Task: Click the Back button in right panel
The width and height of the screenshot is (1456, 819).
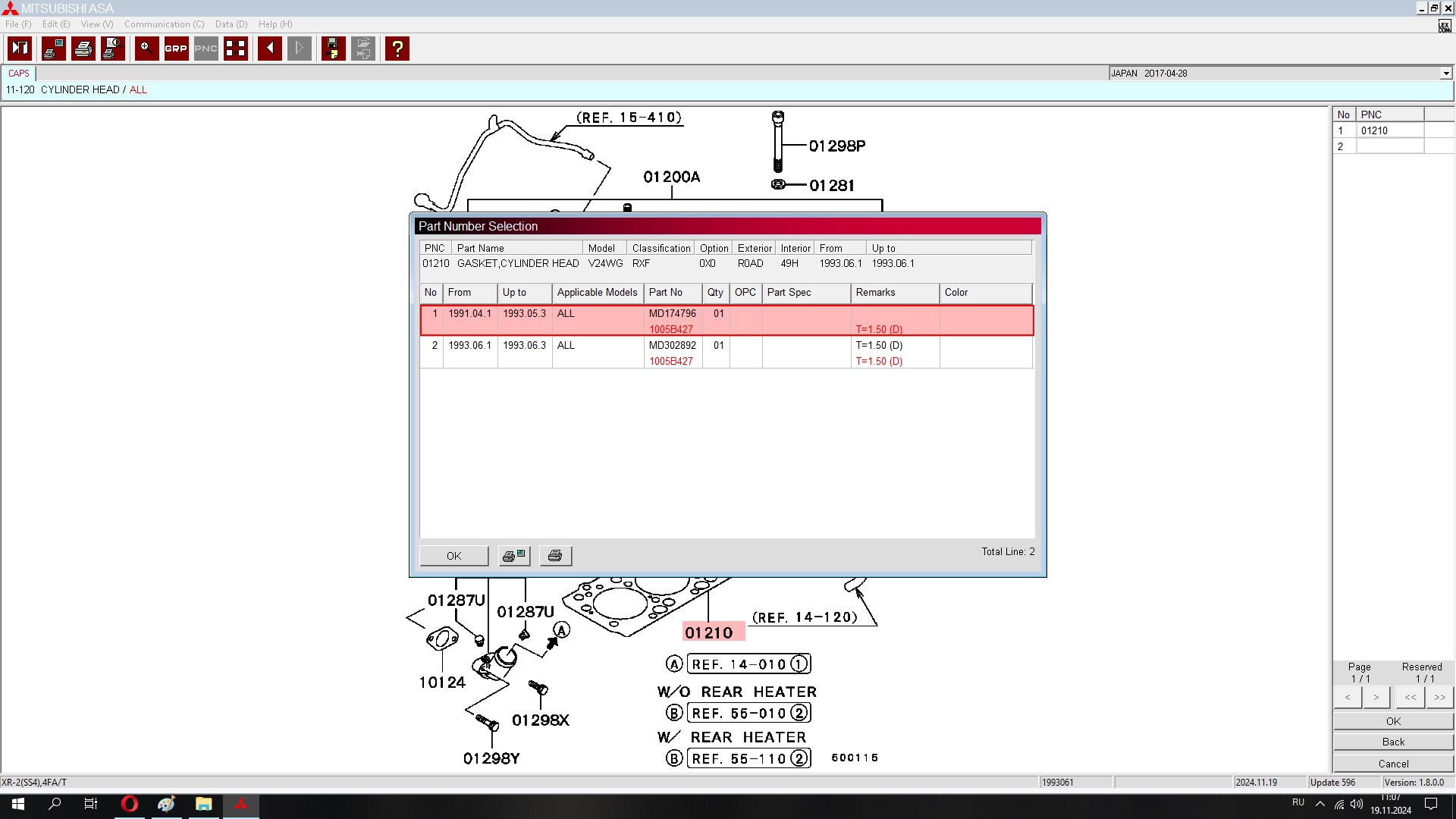Action: [x=1393, y=742]
